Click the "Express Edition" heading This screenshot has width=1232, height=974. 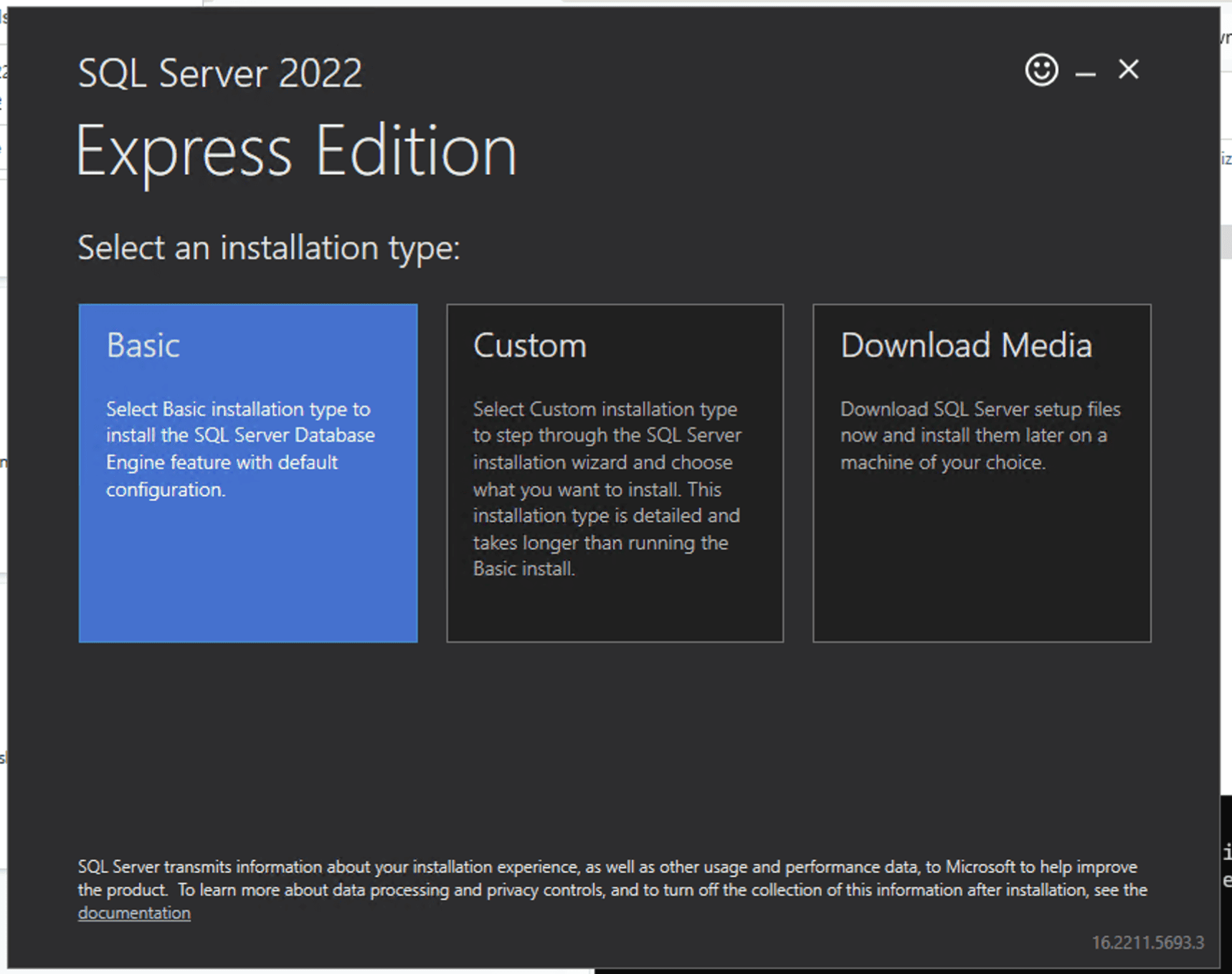tap(295, 151)
